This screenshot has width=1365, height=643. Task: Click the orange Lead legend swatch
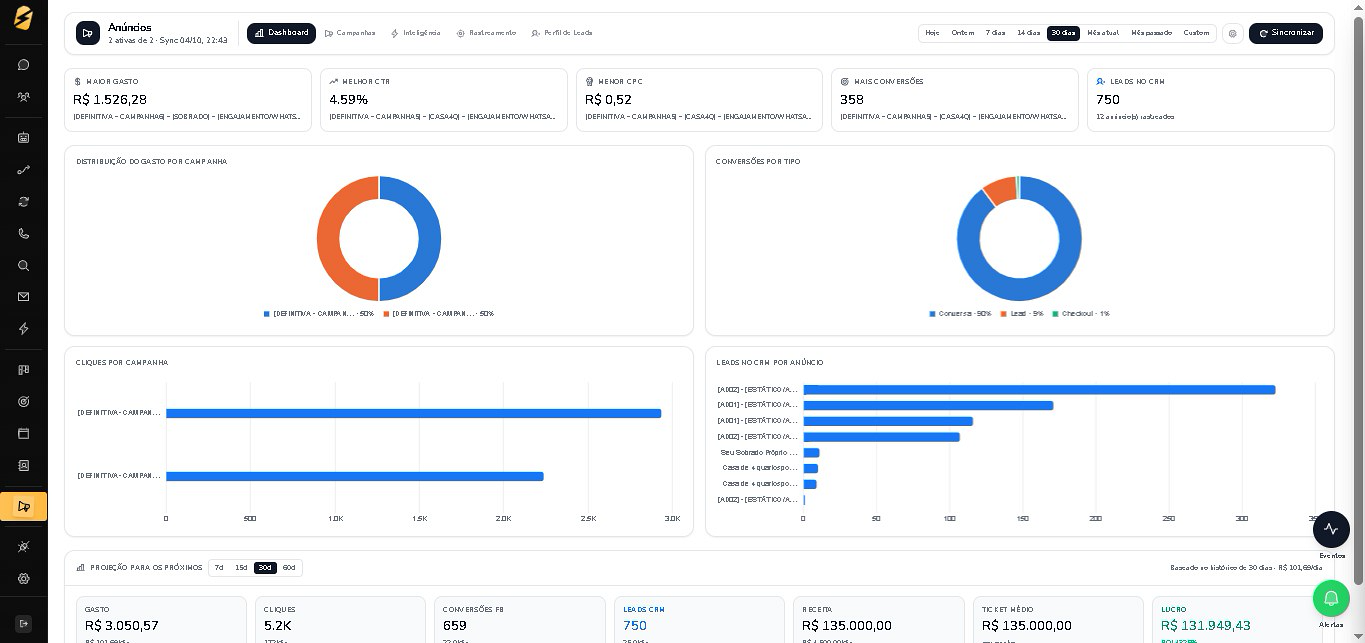point(1004,314)
